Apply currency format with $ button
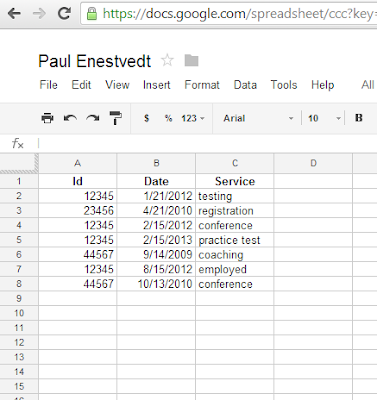Viewport: 377px width, 400px height. click(x=146, y=118)
